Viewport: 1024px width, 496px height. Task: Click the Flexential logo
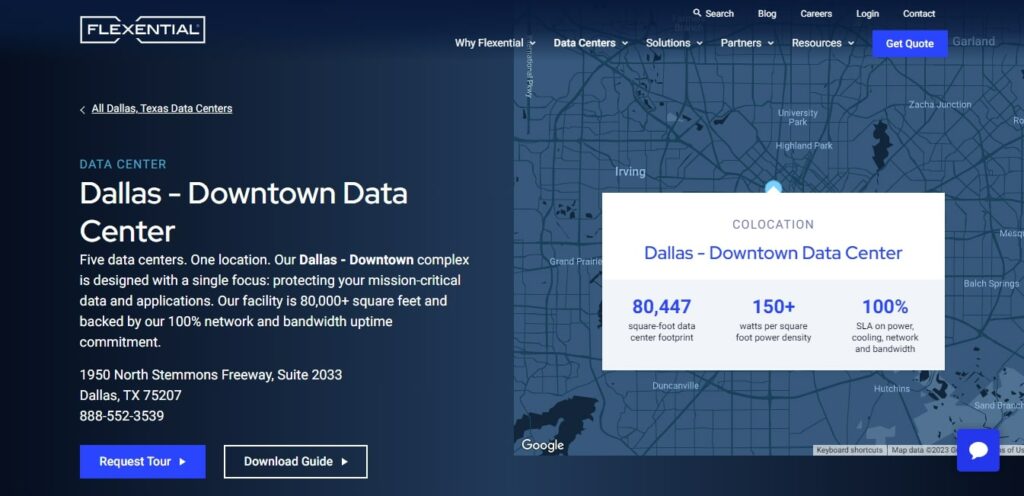point(142,30)
